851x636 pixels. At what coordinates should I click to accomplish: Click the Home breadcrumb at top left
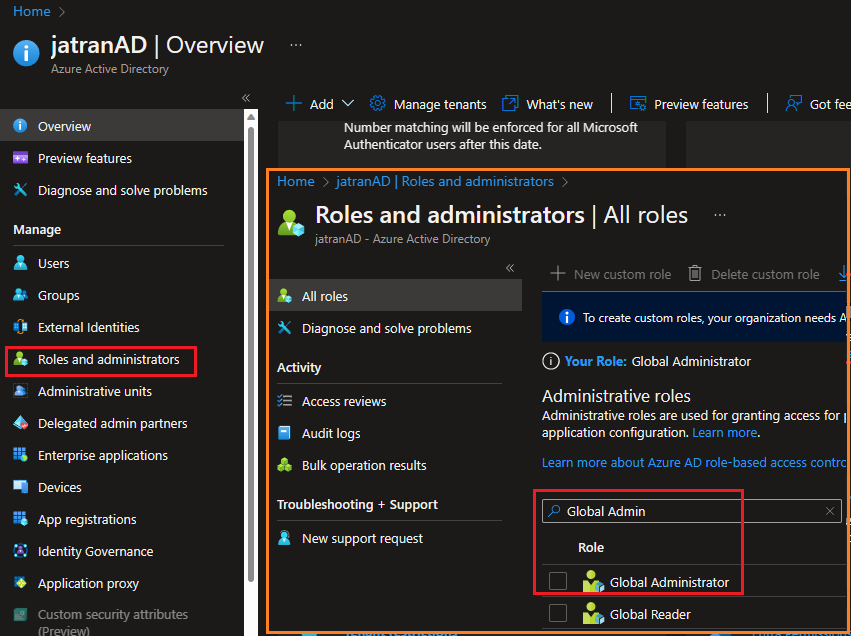[31, 11]
